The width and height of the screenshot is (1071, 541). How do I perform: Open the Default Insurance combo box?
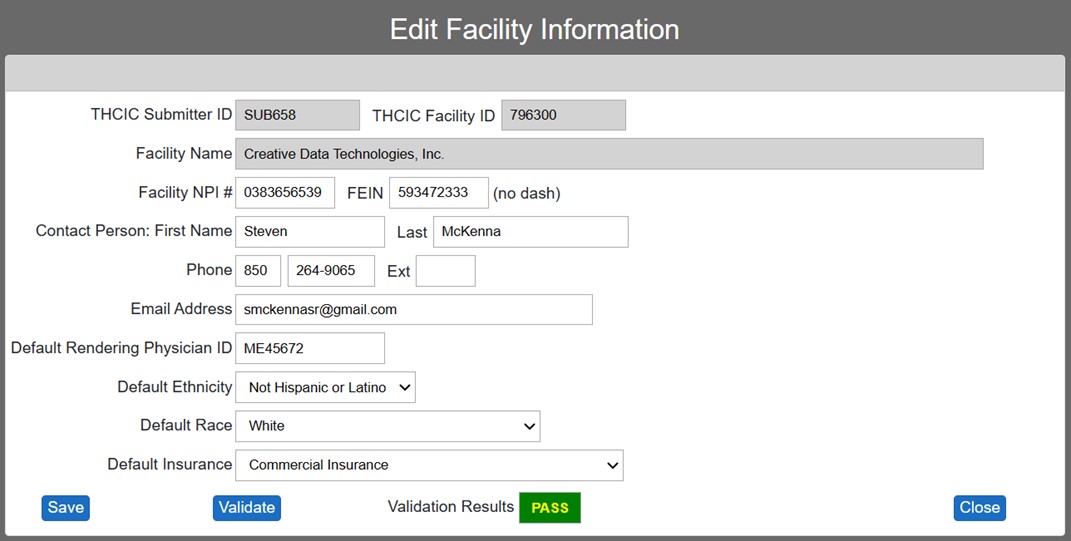tap(430, 465)
